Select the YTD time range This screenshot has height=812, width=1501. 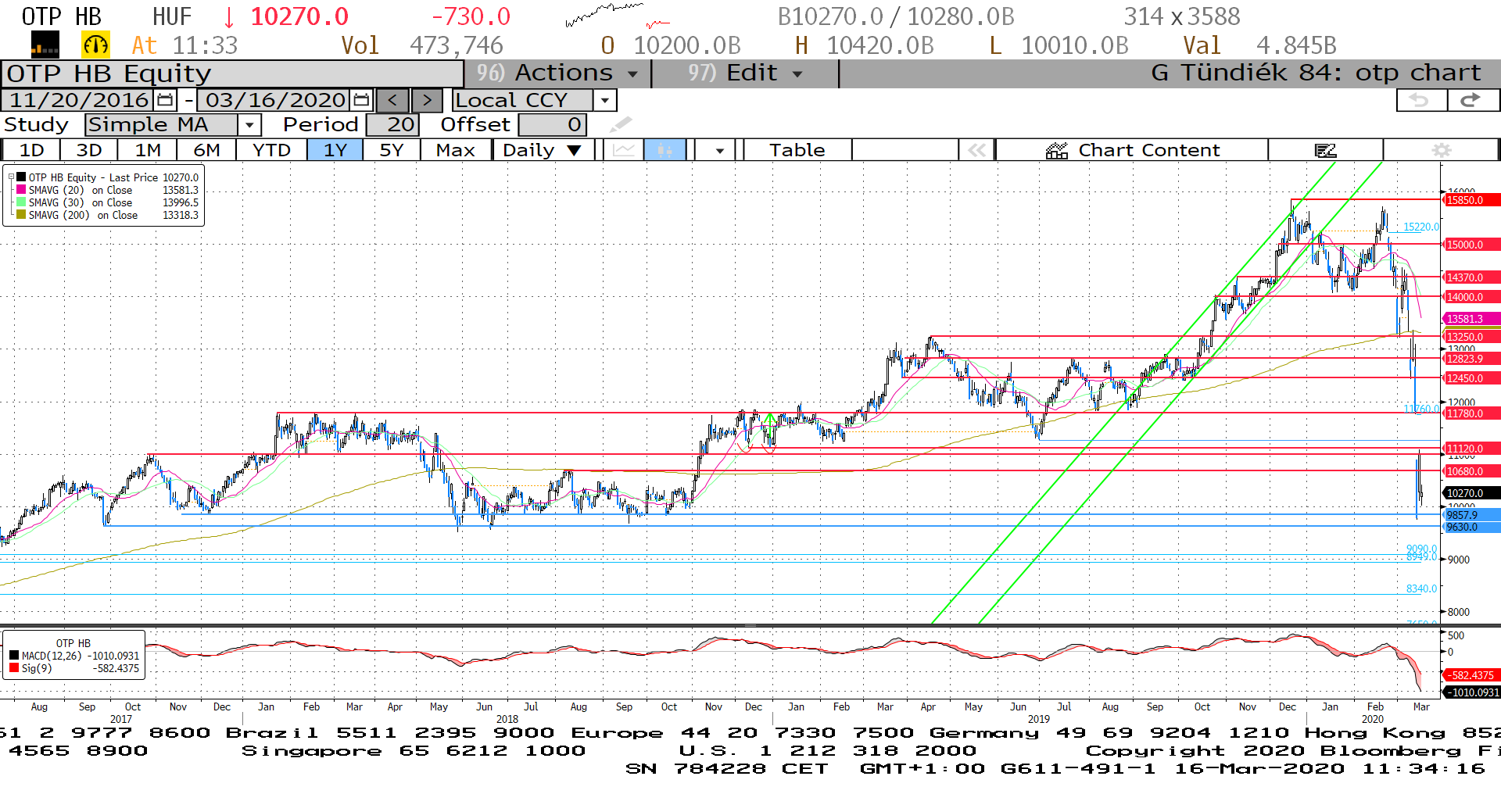pos(271,150)
